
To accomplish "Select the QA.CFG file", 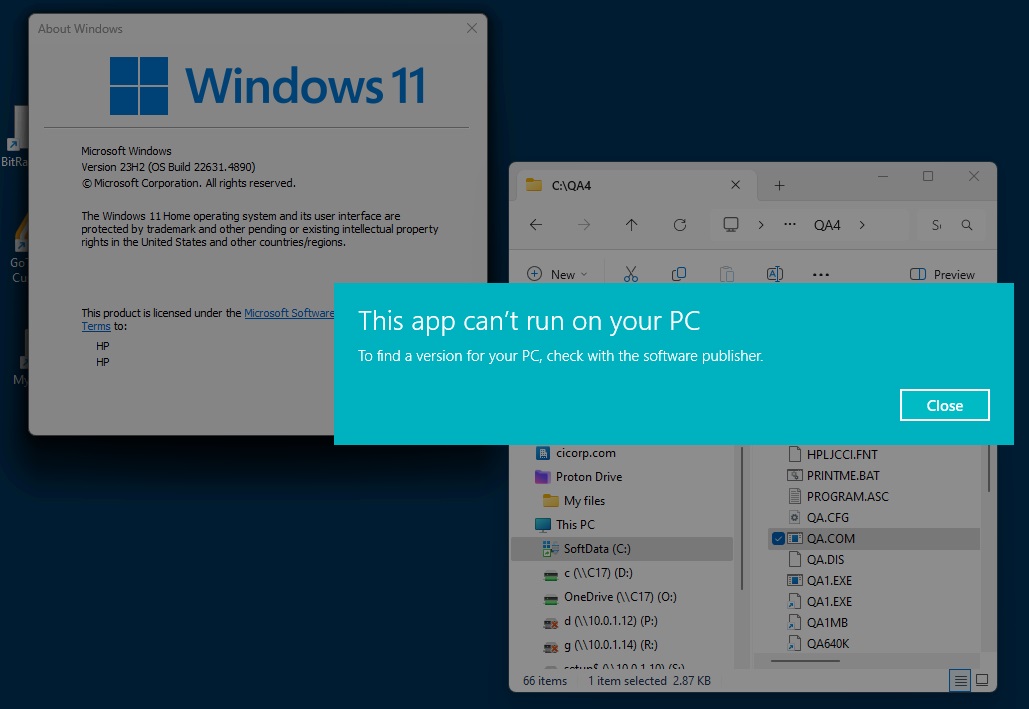I will [x=828, y=517].
